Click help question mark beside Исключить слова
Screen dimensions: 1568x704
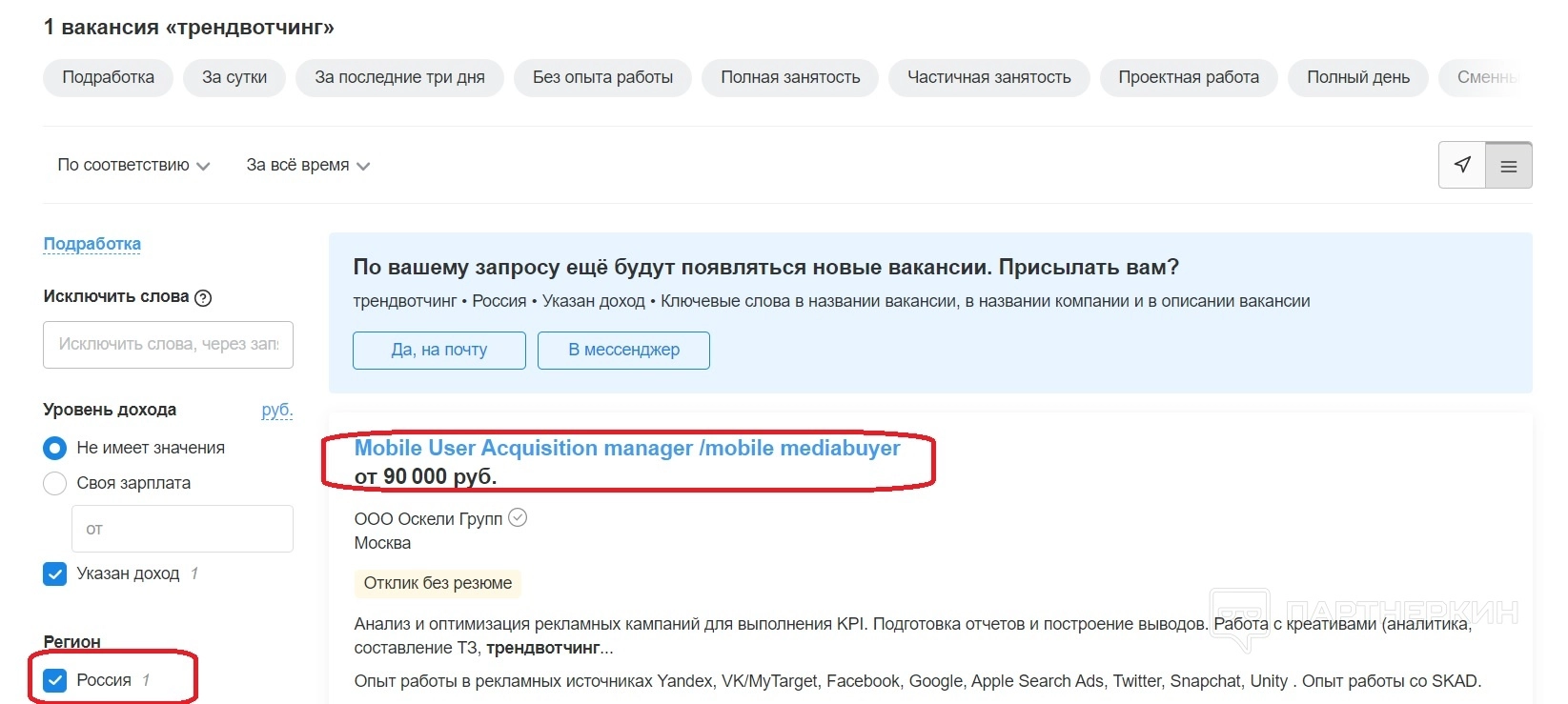[203, 297]
